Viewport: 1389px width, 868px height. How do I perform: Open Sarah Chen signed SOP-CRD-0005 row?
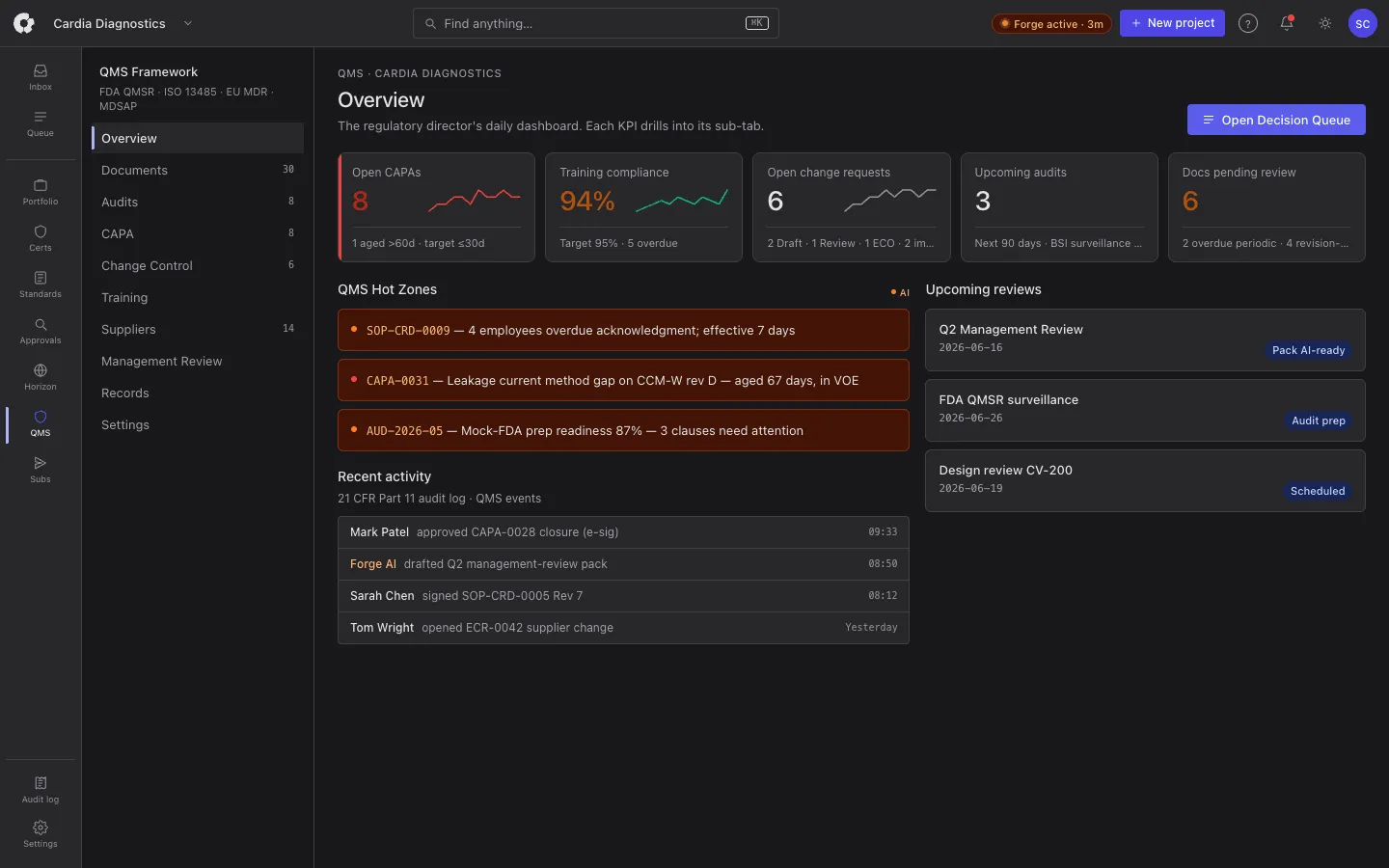point(623,596)
